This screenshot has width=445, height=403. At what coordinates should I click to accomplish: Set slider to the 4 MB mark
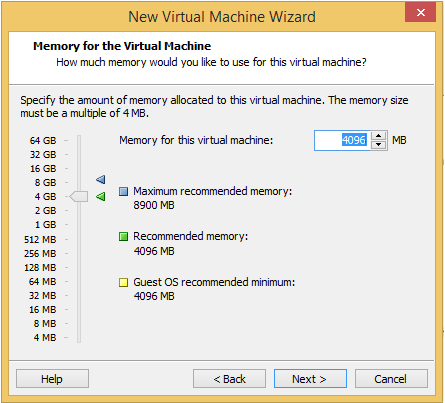point(79,337)
